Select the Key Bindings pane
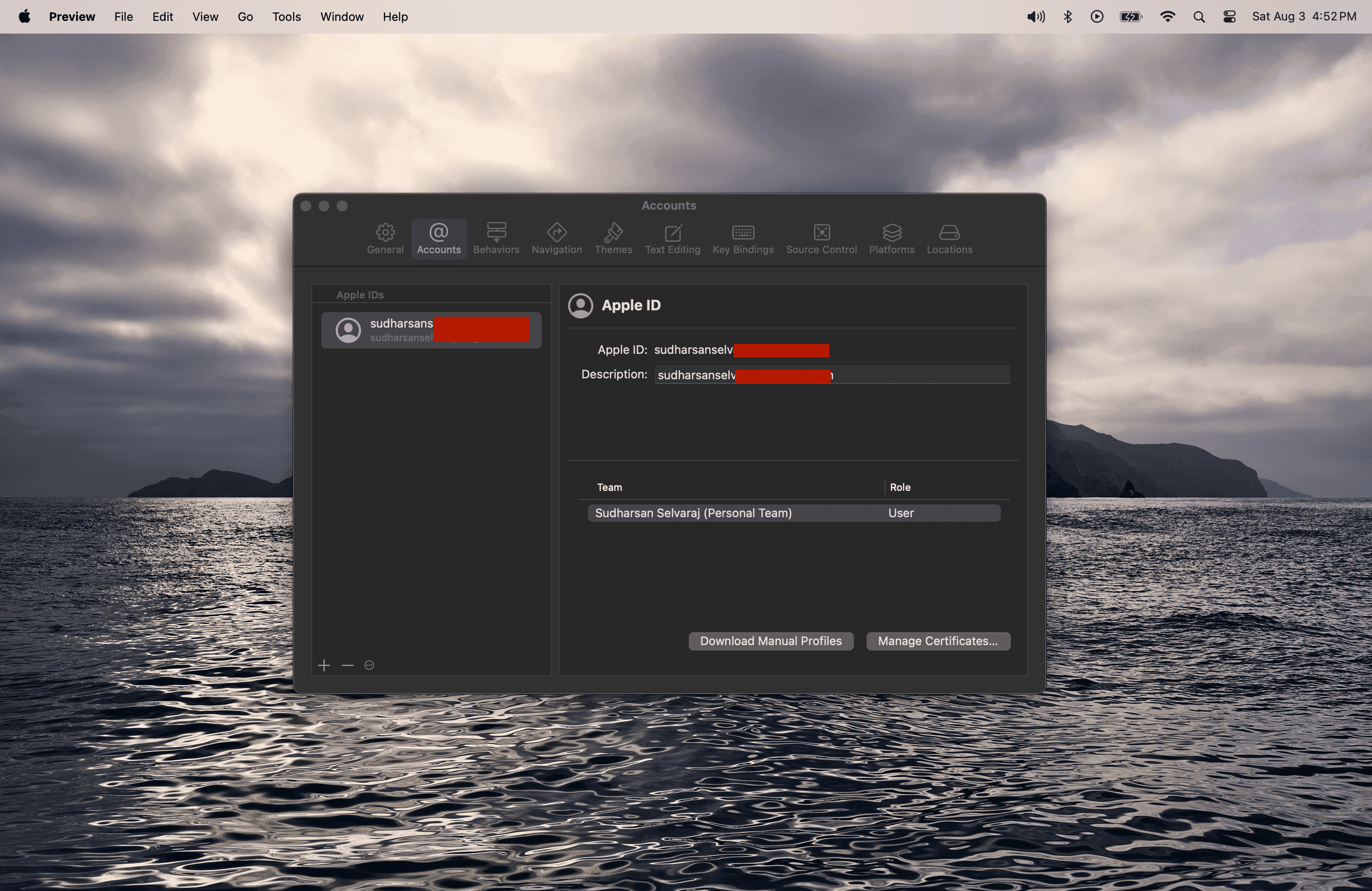The width and height of the screenshot is (1372, 891). [x=743, y=238]
